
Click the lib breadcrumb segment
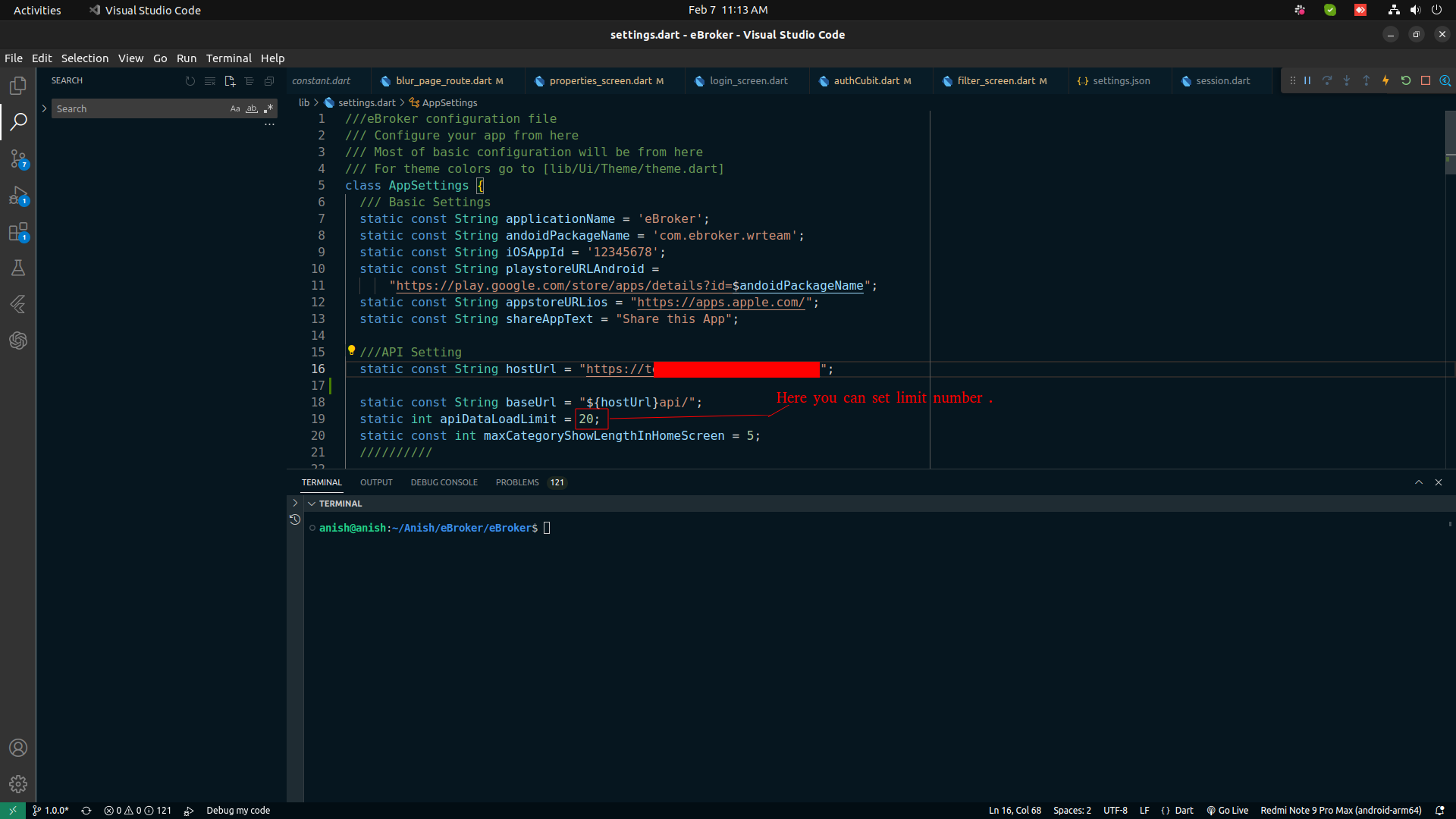pos(304,102)
